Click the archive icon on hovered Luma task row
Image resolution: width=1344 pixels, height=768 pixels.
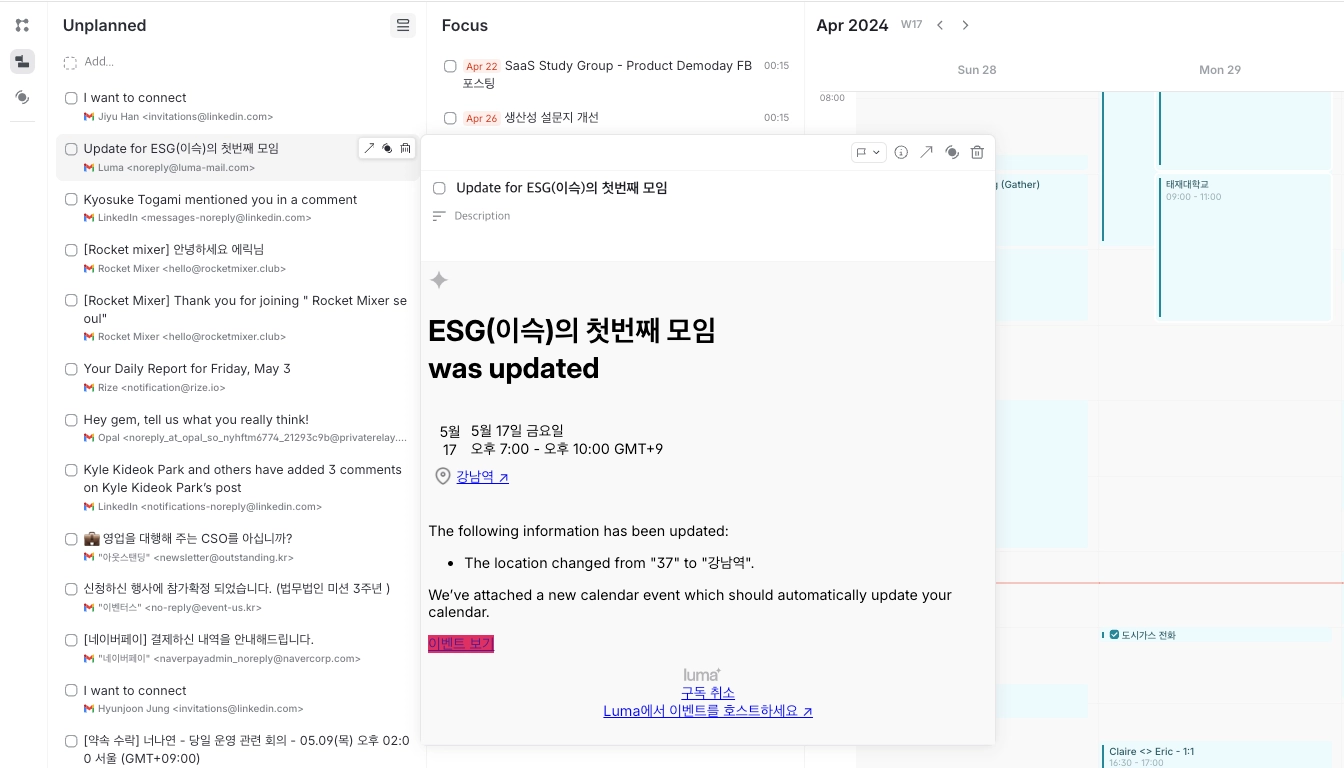(405, 148)
